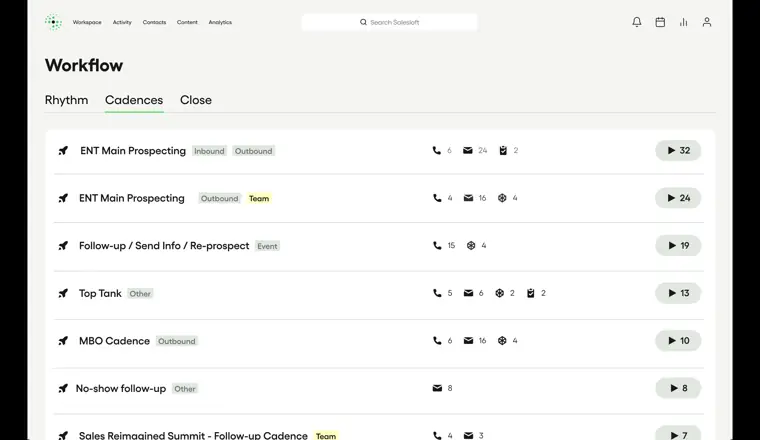
Task: Click rocket icon beside No-show follow-up
Action: (x=63, y=388)
